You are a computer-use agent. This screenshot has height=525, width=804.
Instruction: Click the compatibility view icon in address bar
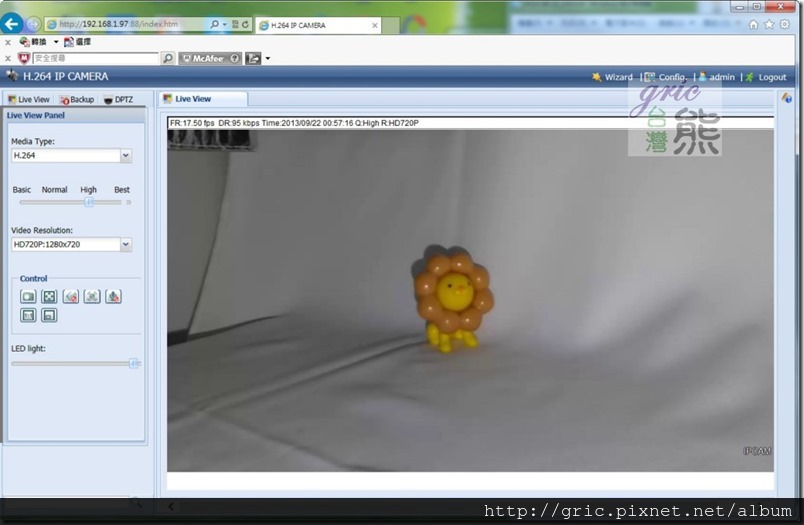point(235,24)
